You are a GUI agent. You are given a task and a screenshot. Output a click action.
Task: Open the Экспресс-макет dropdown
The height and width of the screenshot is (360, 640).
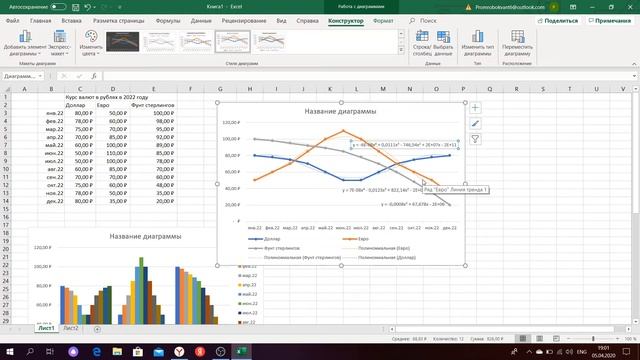point(59,43)
